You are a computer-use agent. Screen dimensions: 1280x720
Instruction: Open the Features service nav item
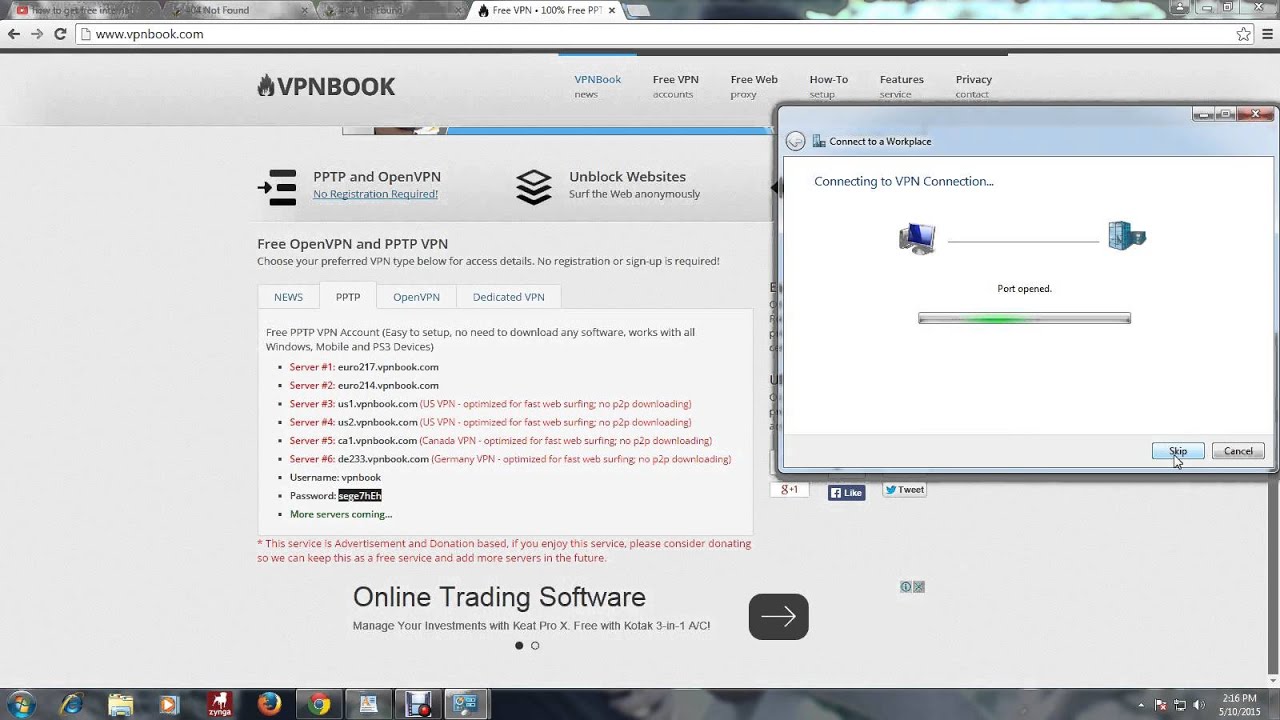[901, 86]
